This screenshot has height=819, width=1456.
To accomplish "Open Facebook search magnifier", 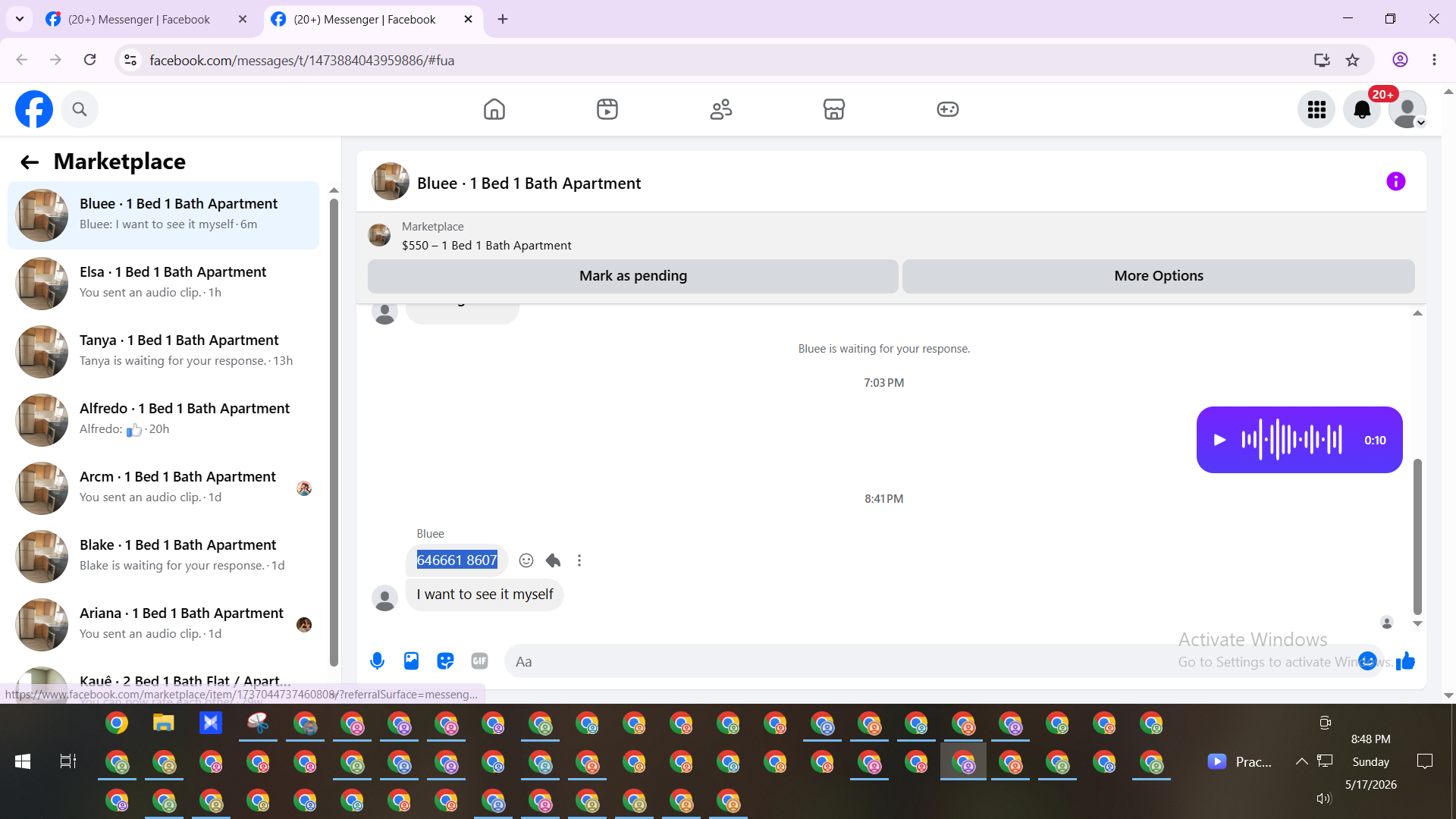I will (x=80, y=109).
